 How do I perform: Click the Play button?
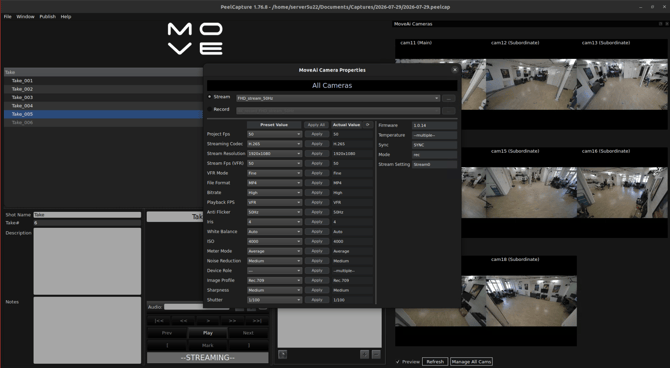pos(208,333)
